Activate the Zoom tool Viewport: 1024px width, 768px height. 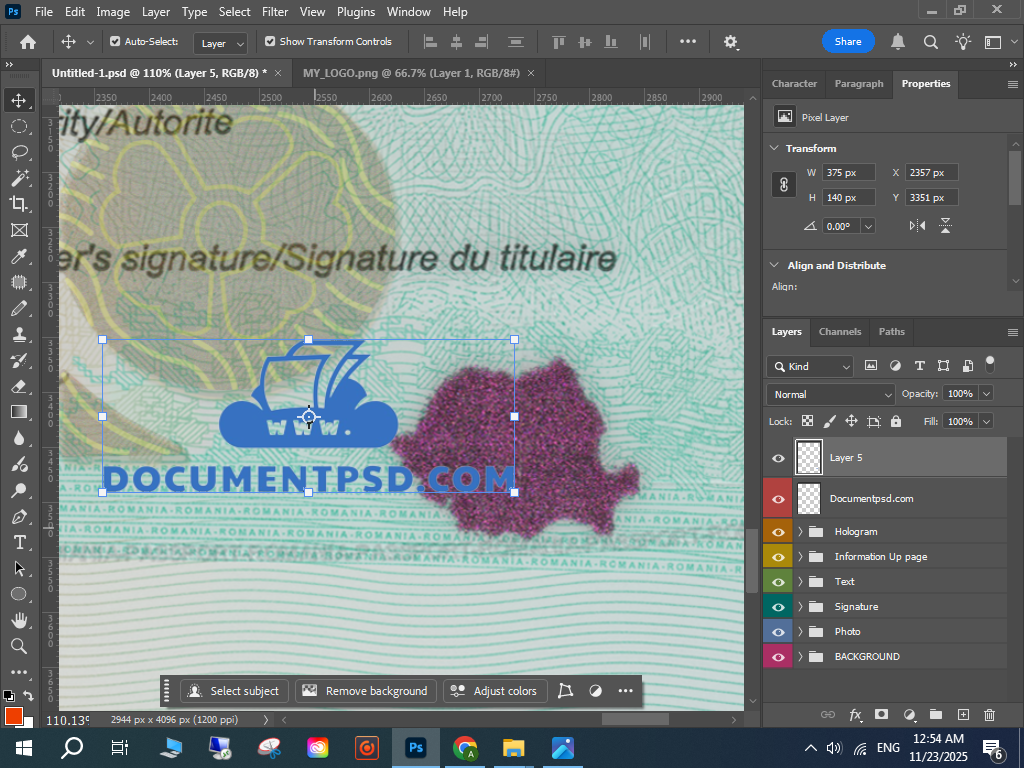[19, 646]
